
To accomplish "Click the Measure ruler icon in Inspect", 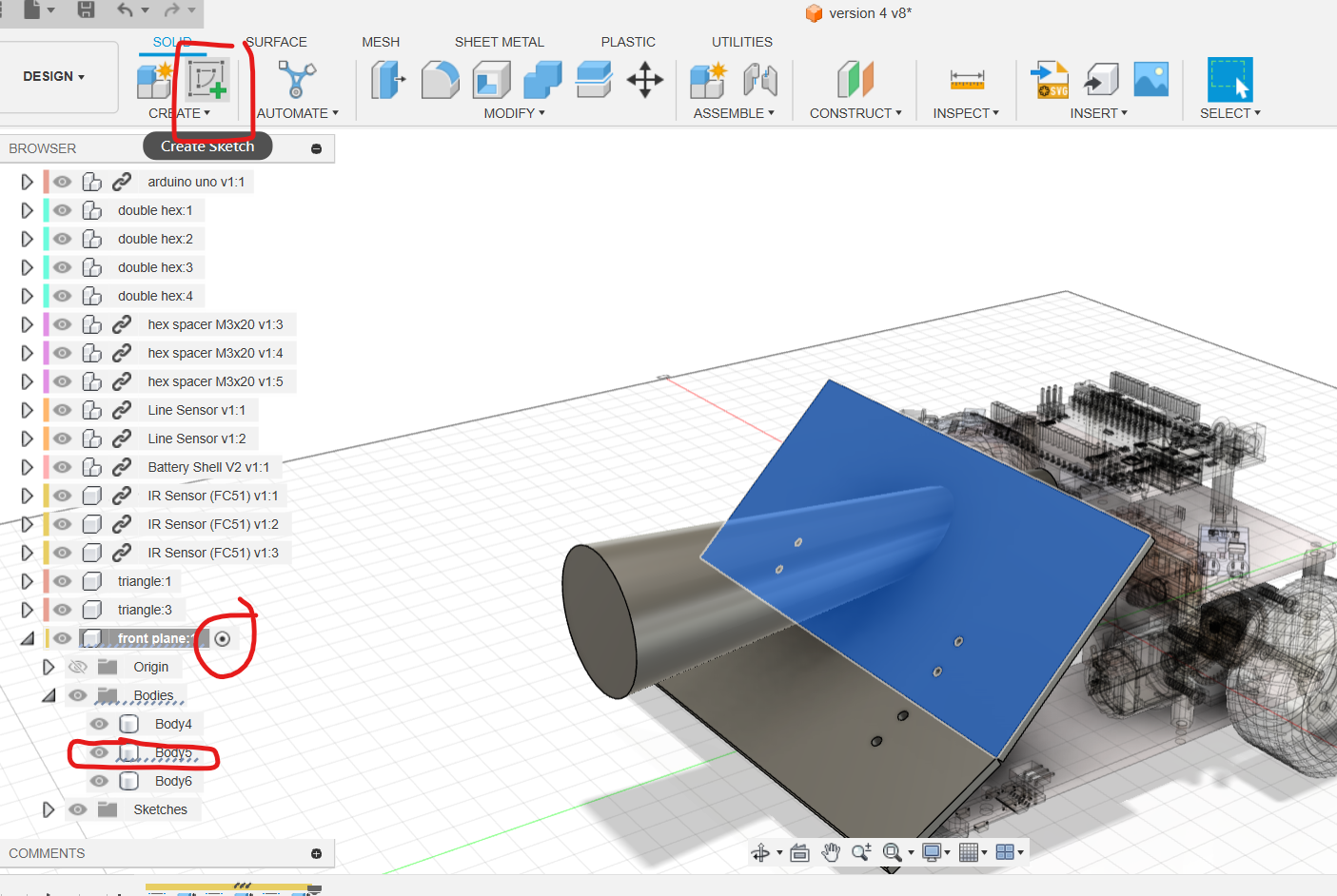I will coord(967,80).
